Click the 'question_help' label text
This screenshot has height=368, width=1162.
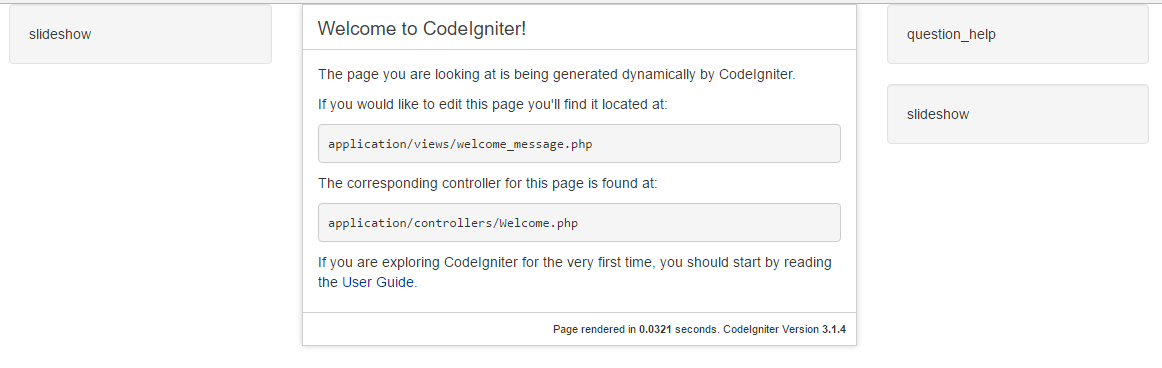[x=951, y=34]
